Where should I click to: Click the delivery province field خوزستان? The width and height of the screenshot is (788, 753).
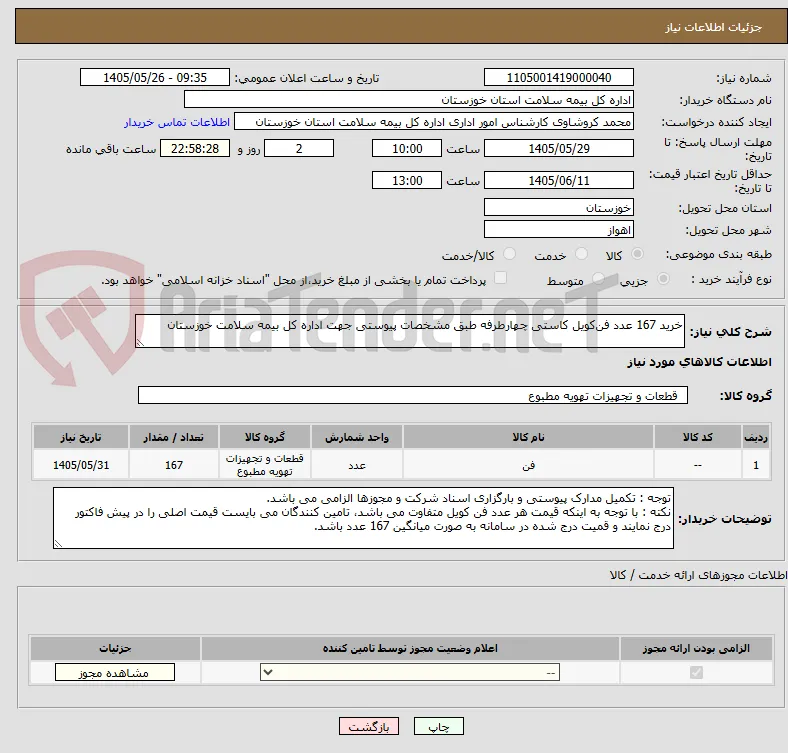tap(558, 208)
